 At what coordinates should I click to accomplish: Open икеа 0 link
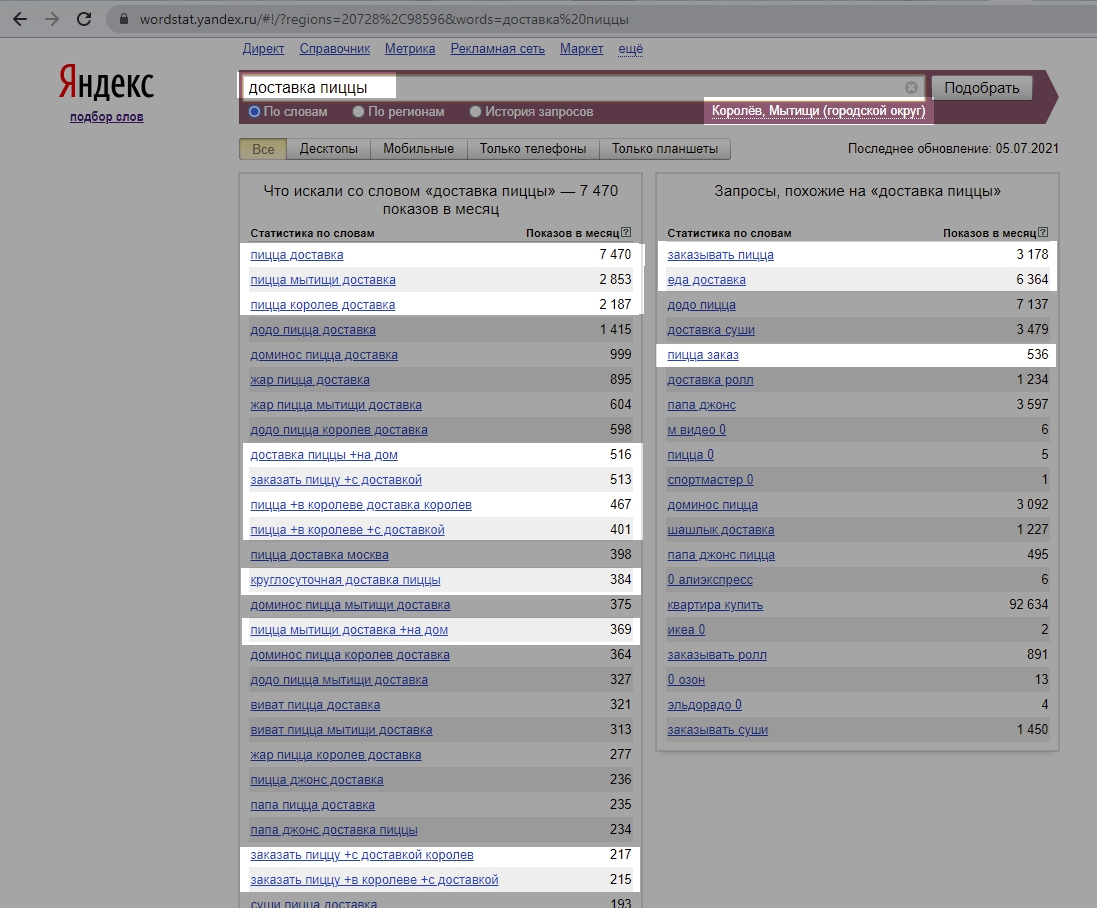[686, 630]
